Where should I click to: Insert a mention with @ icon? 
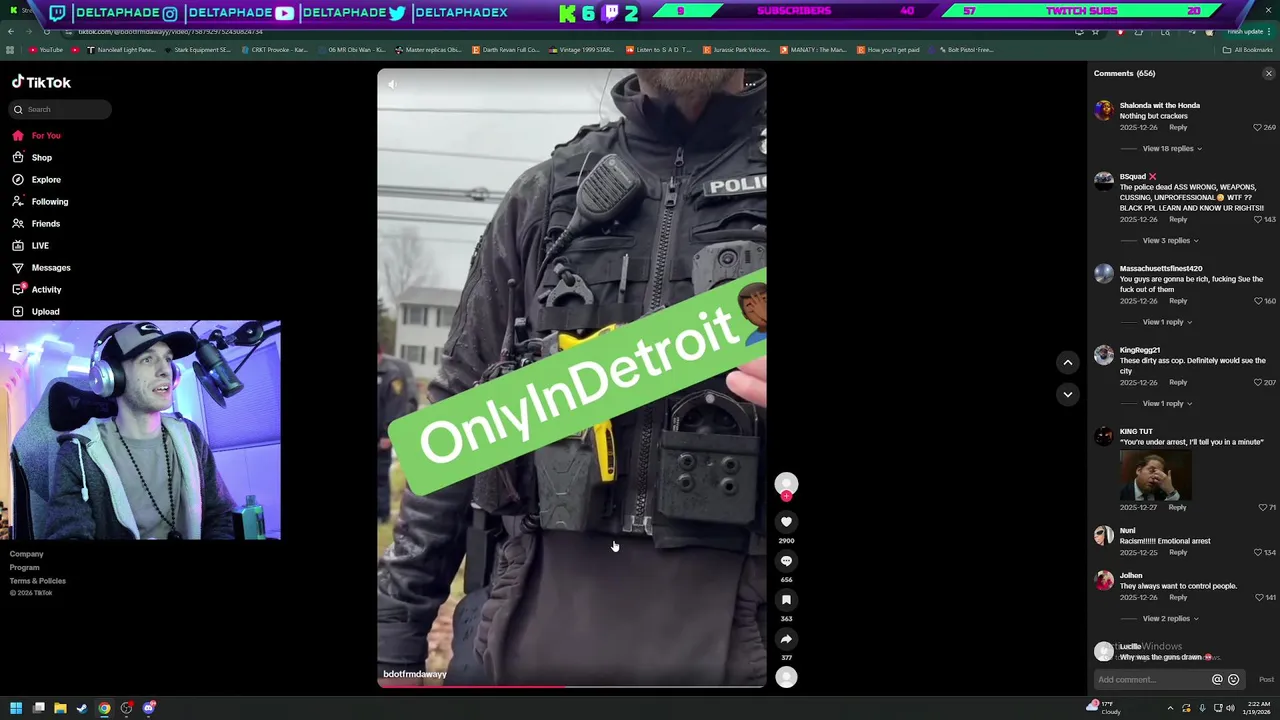click(x=1217, y=680)
